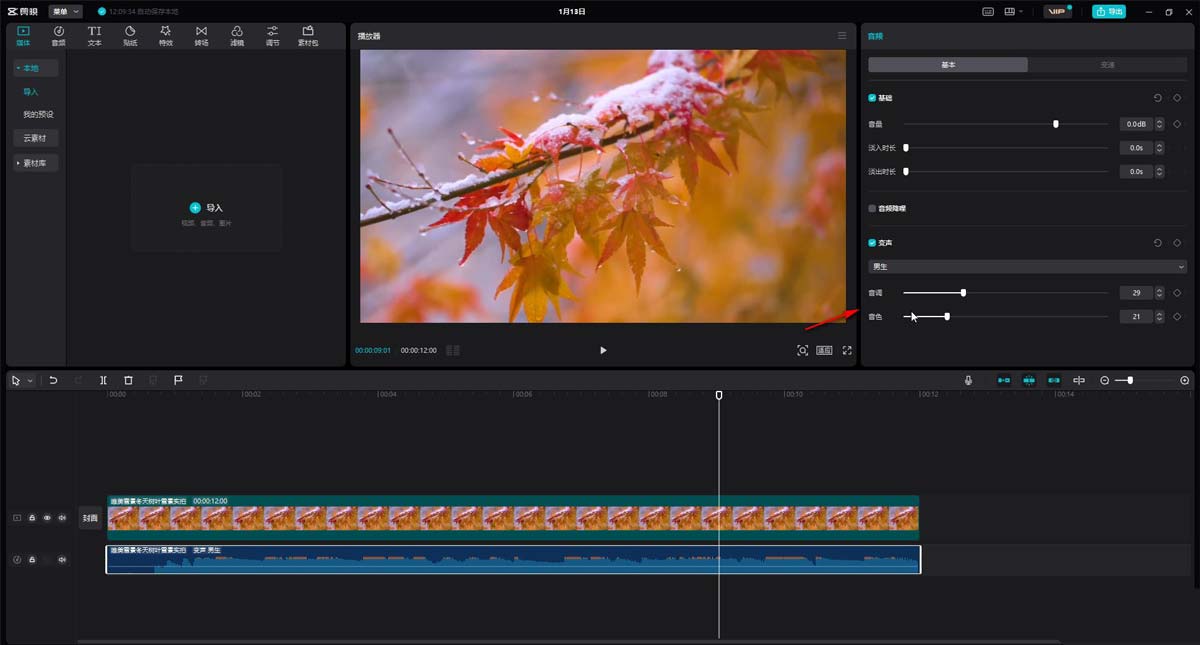Click the 导出 export button
The image size is (1200, 645).
pos(1108,11)
